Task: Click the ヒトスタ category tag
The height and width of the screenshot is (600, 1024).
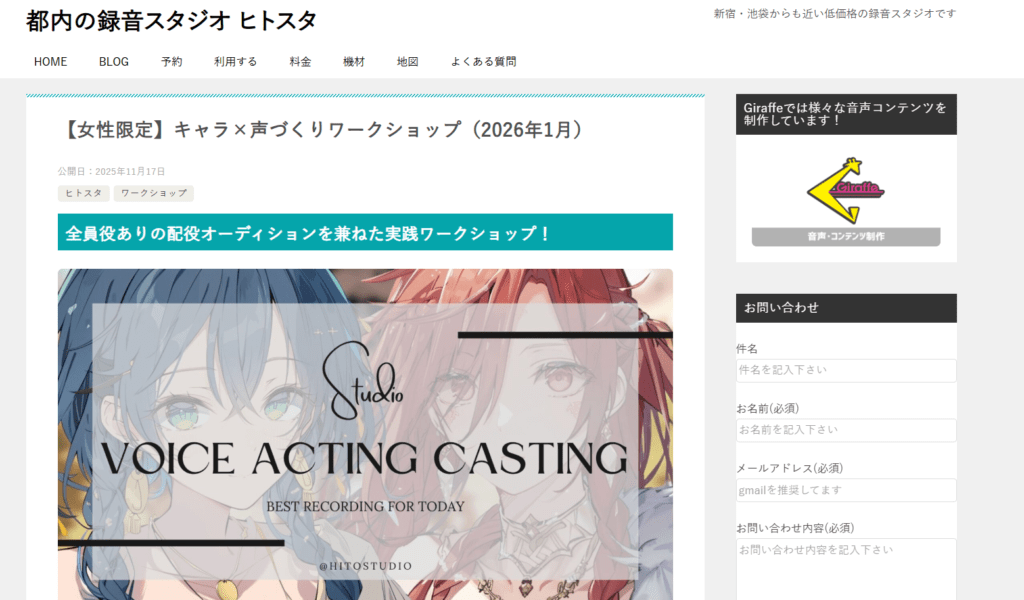Action: click(84, 193)
